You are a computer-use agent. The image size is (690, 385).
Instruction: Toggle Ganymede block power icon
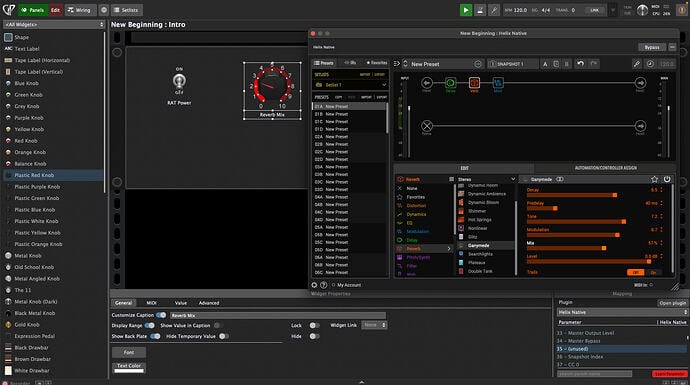pyautogui.click(x=667, y=179)
